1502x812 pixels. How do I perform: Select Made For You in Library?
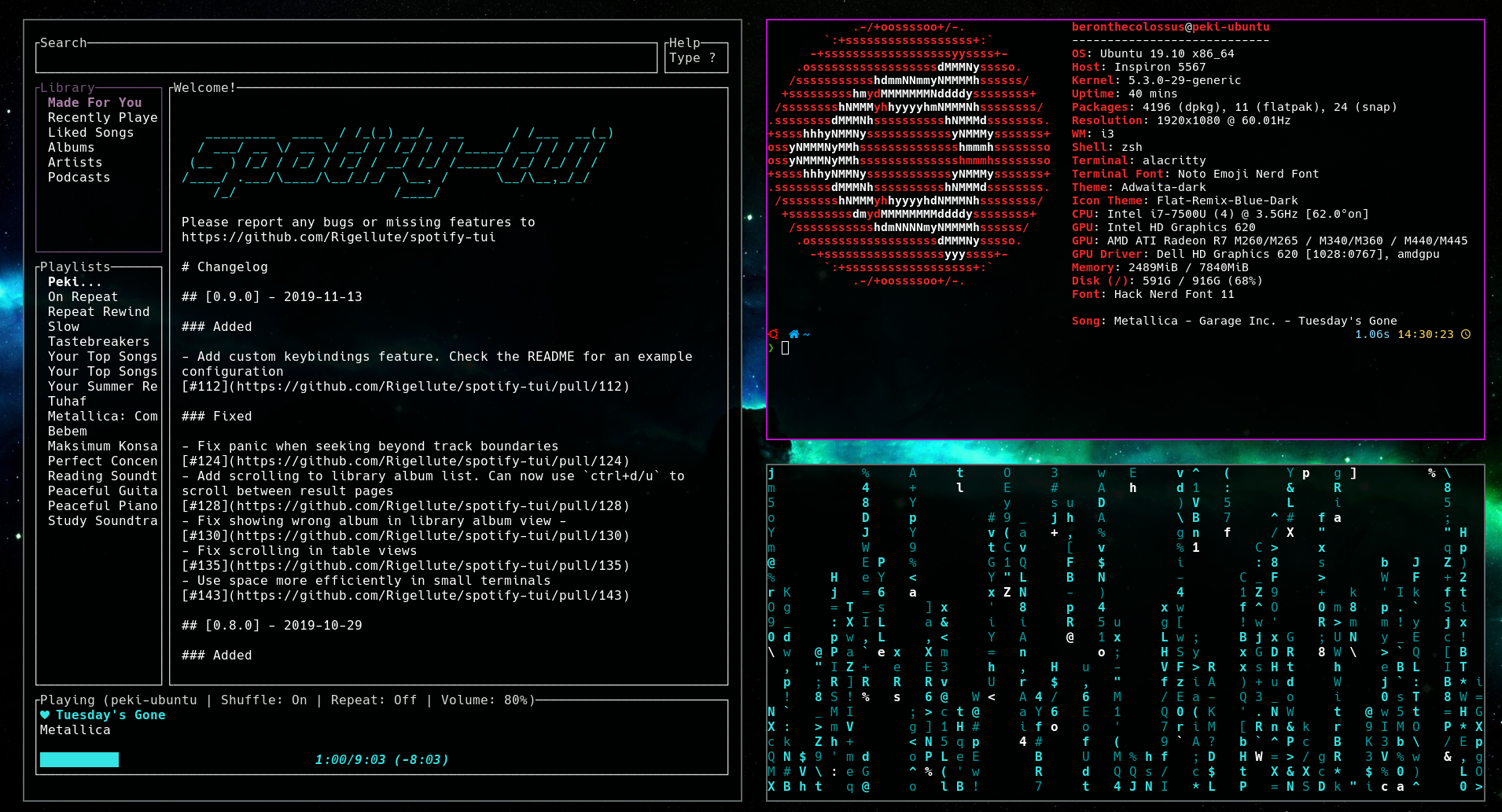point(95,103)
